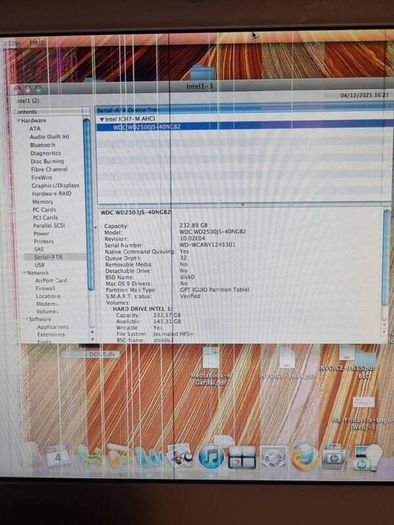Select Audio (Built In) in sidebar
The height and width of the screenshot is (525, 394).
coord(50,137)
